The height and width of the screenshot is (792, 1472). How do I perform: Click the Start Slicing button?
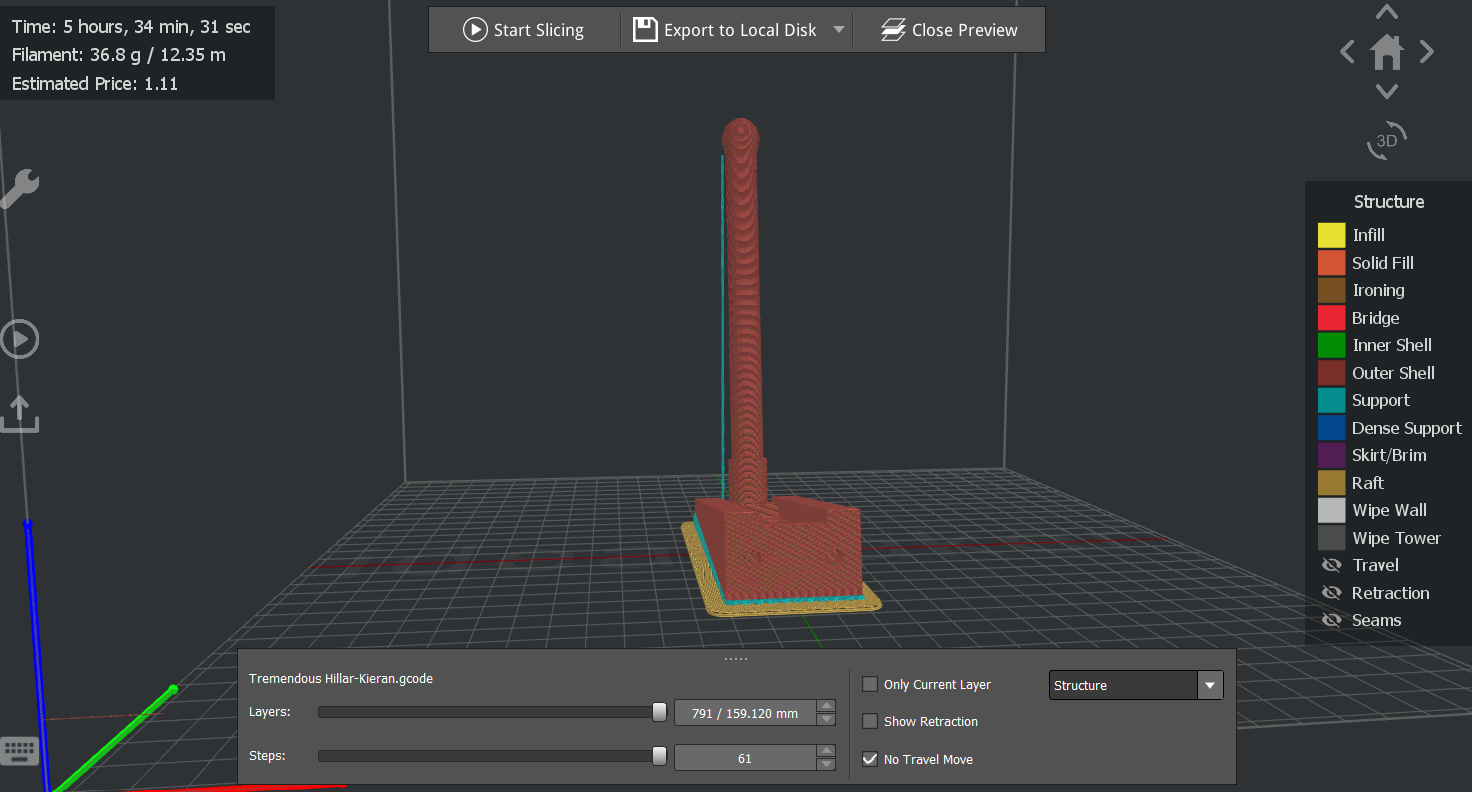[524, 30]
